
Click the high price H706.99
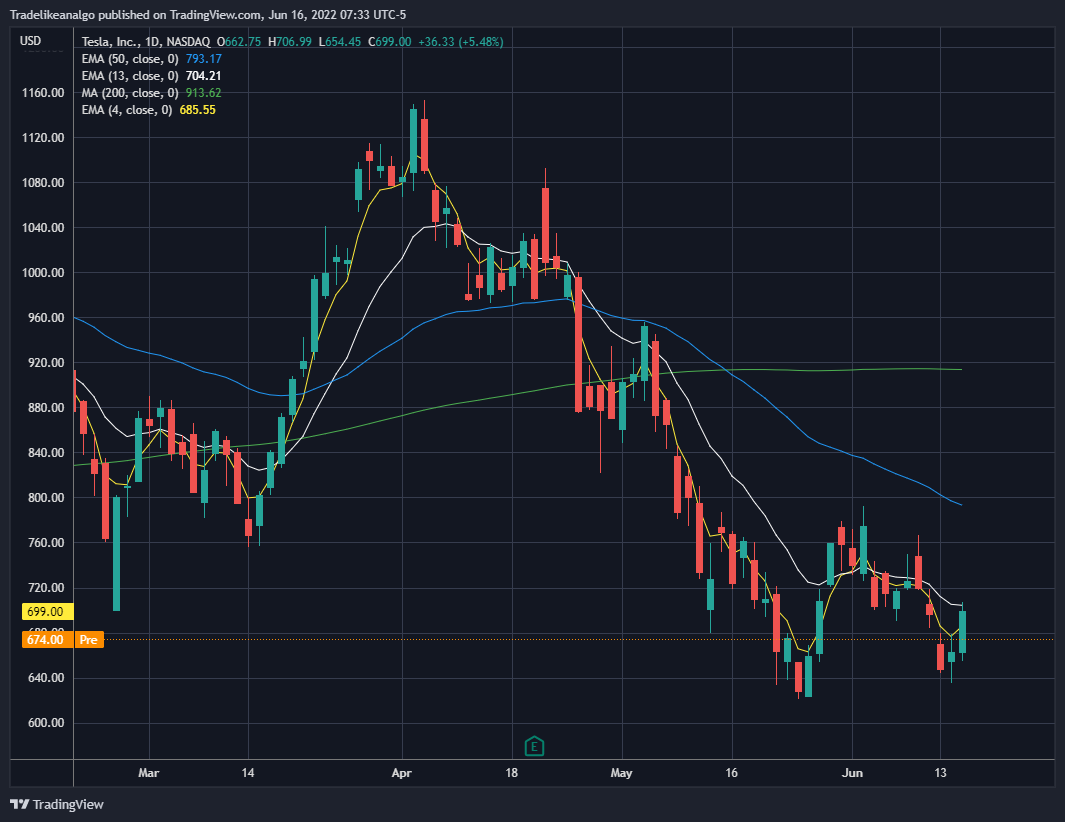click(x=290, y=41)
